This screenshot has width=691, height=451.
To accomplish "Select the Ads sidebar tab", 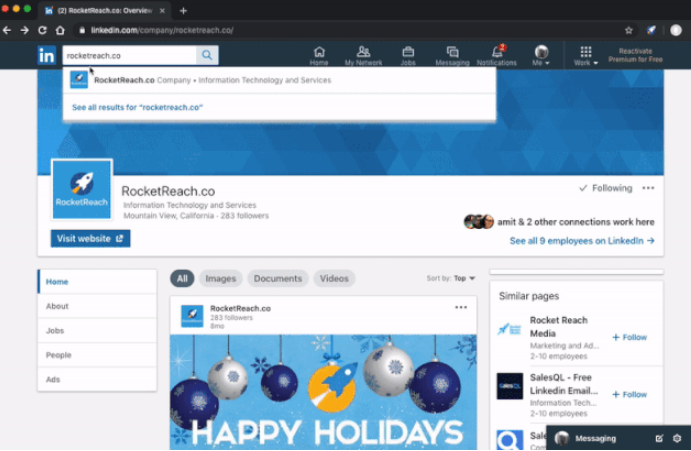I will point(97,379).
